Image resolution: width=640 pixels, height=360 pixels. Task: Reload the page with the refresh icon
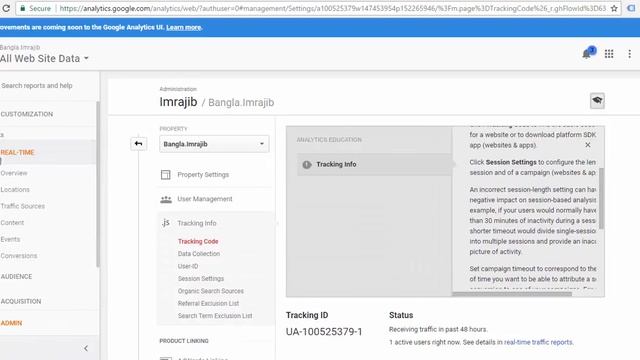tap(6, 8)
